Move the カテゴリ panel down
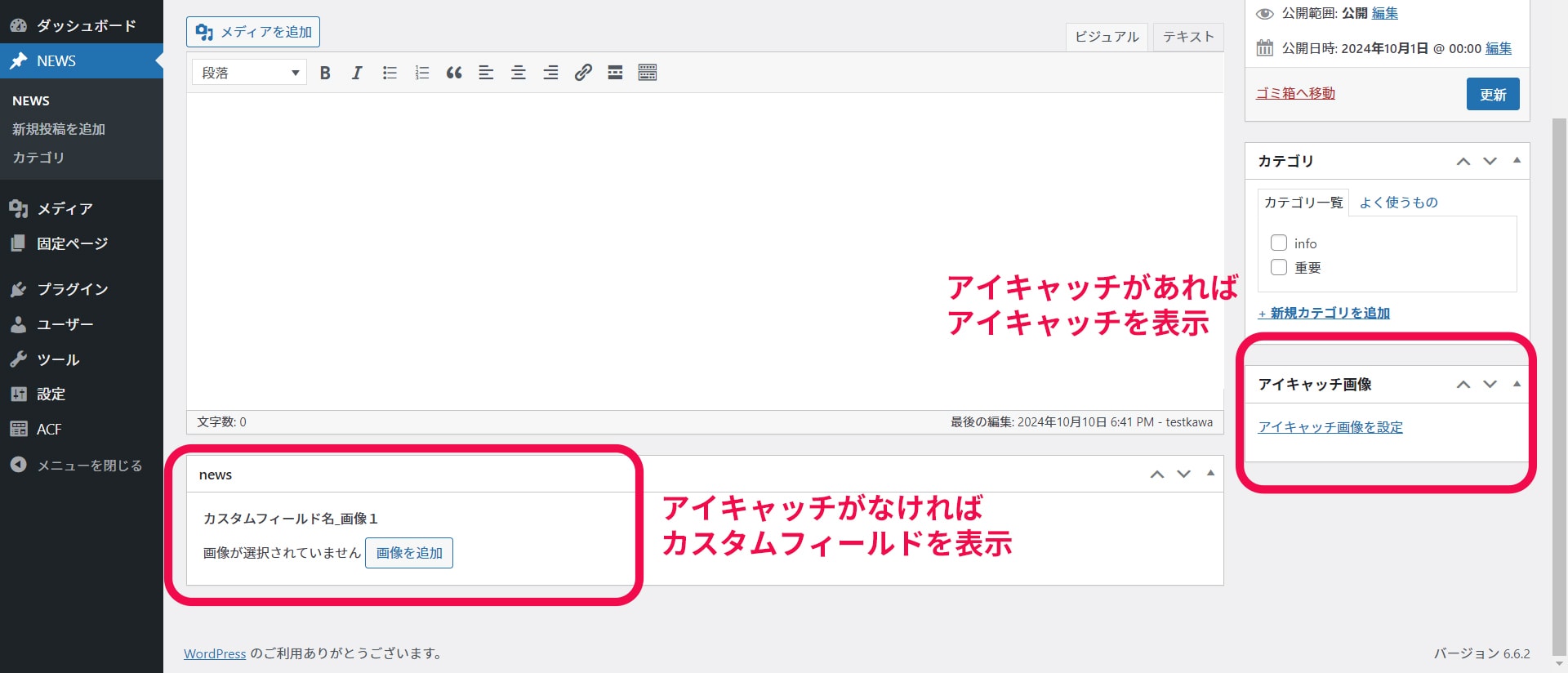This screenshot has width=1568, height=673. (1490, 161)
